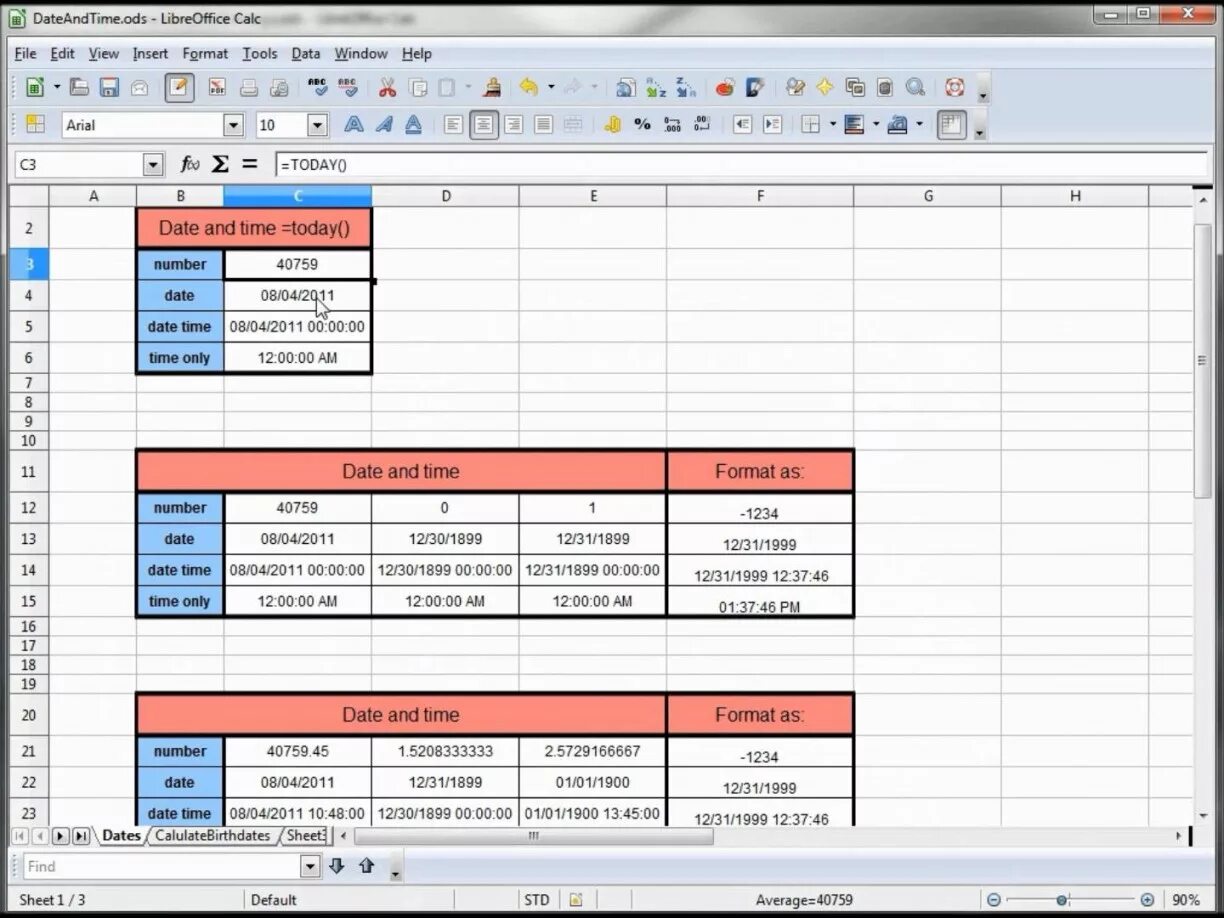Open the Format menu
Viewport: 1224px width, 918px height.
[205, 54]
